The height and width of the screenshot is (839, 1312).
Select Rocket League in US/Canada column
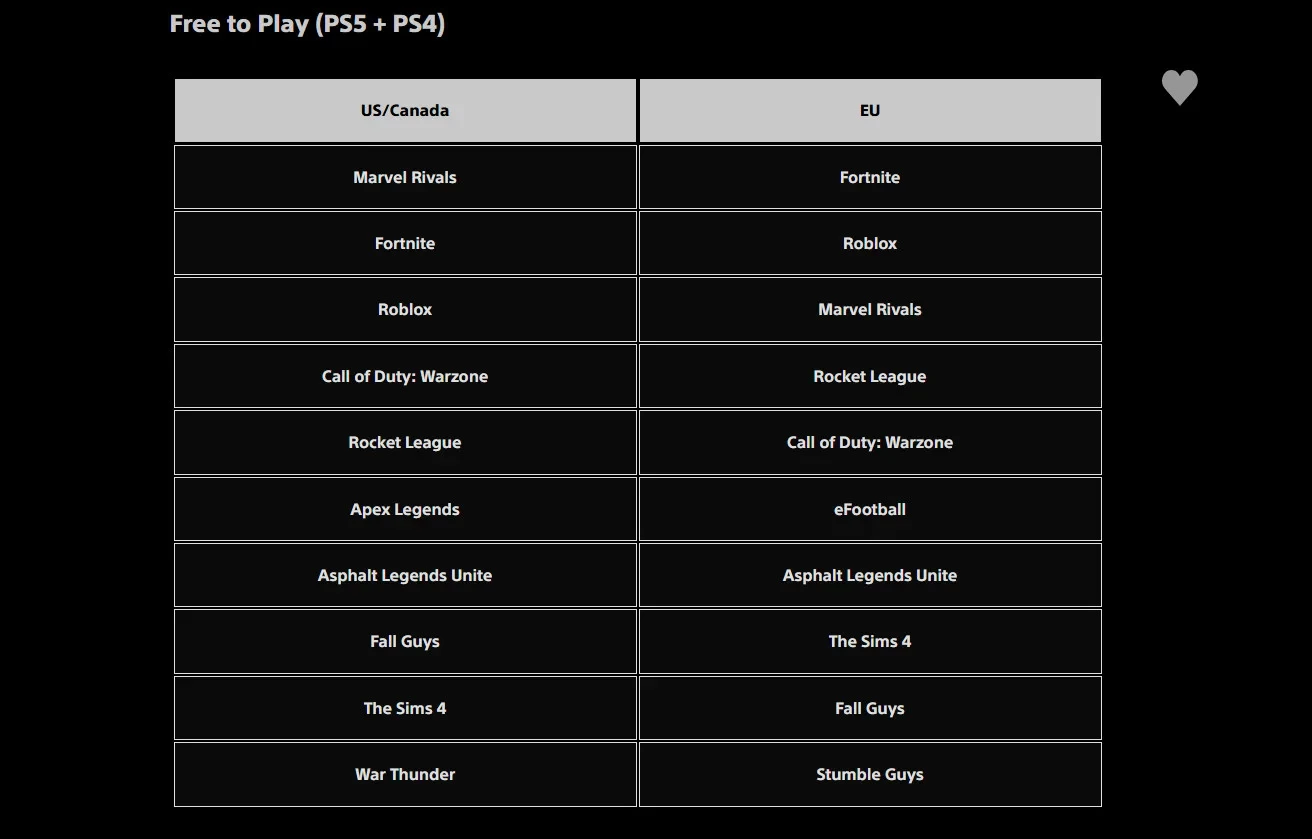[x=405, y=442]
